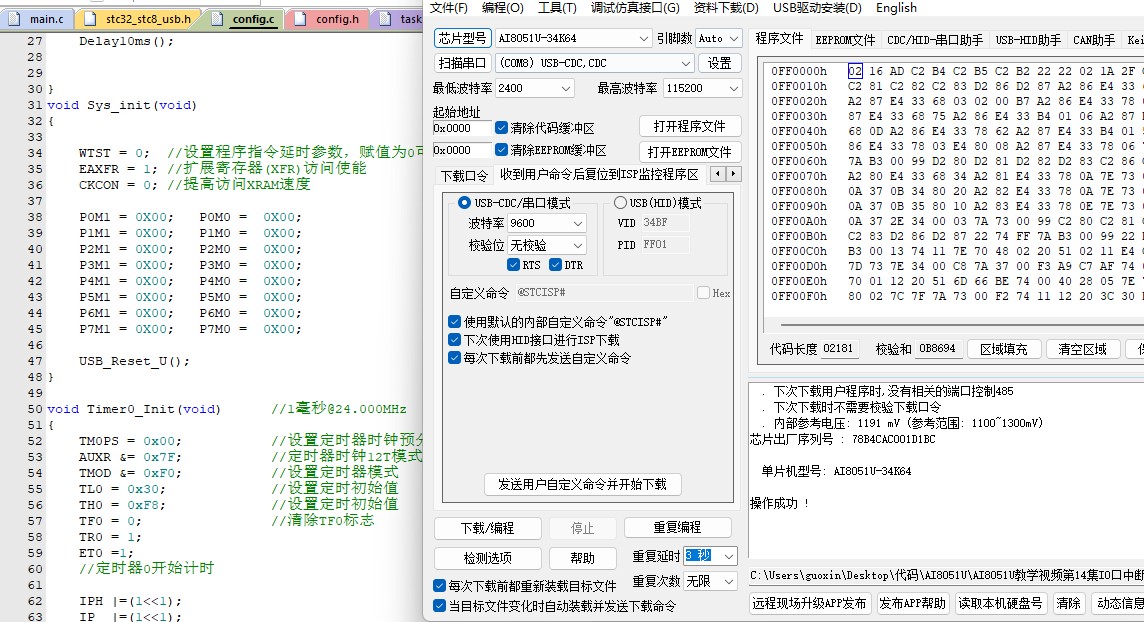Click 远程现场升级APP发布 button

pyautogui.click(x=809, y=603)
